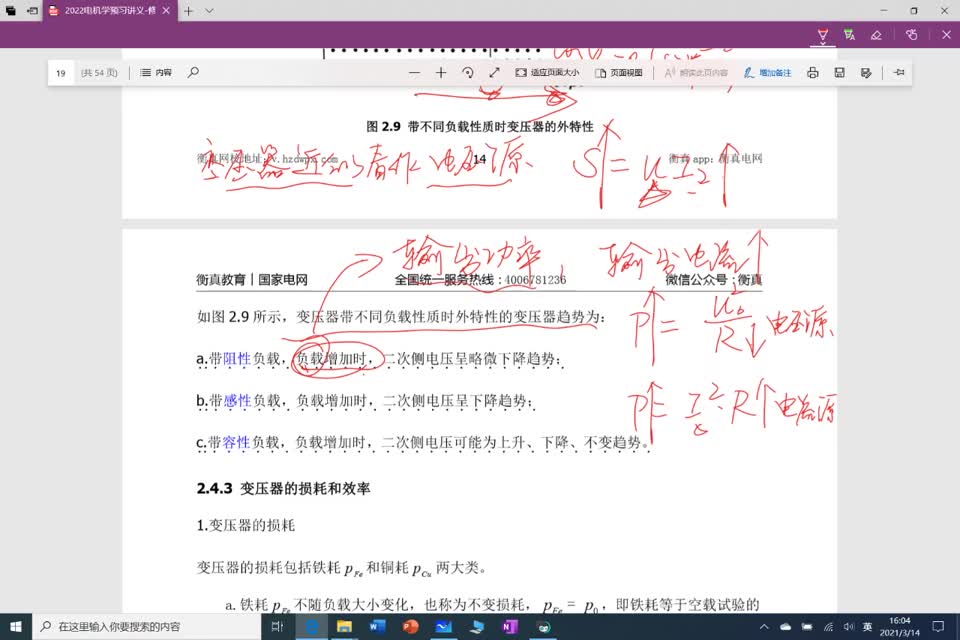Open Word from taskbar
Image resolution: width=960 pixels, height=640 pixels.
click(x=377, y=627)
